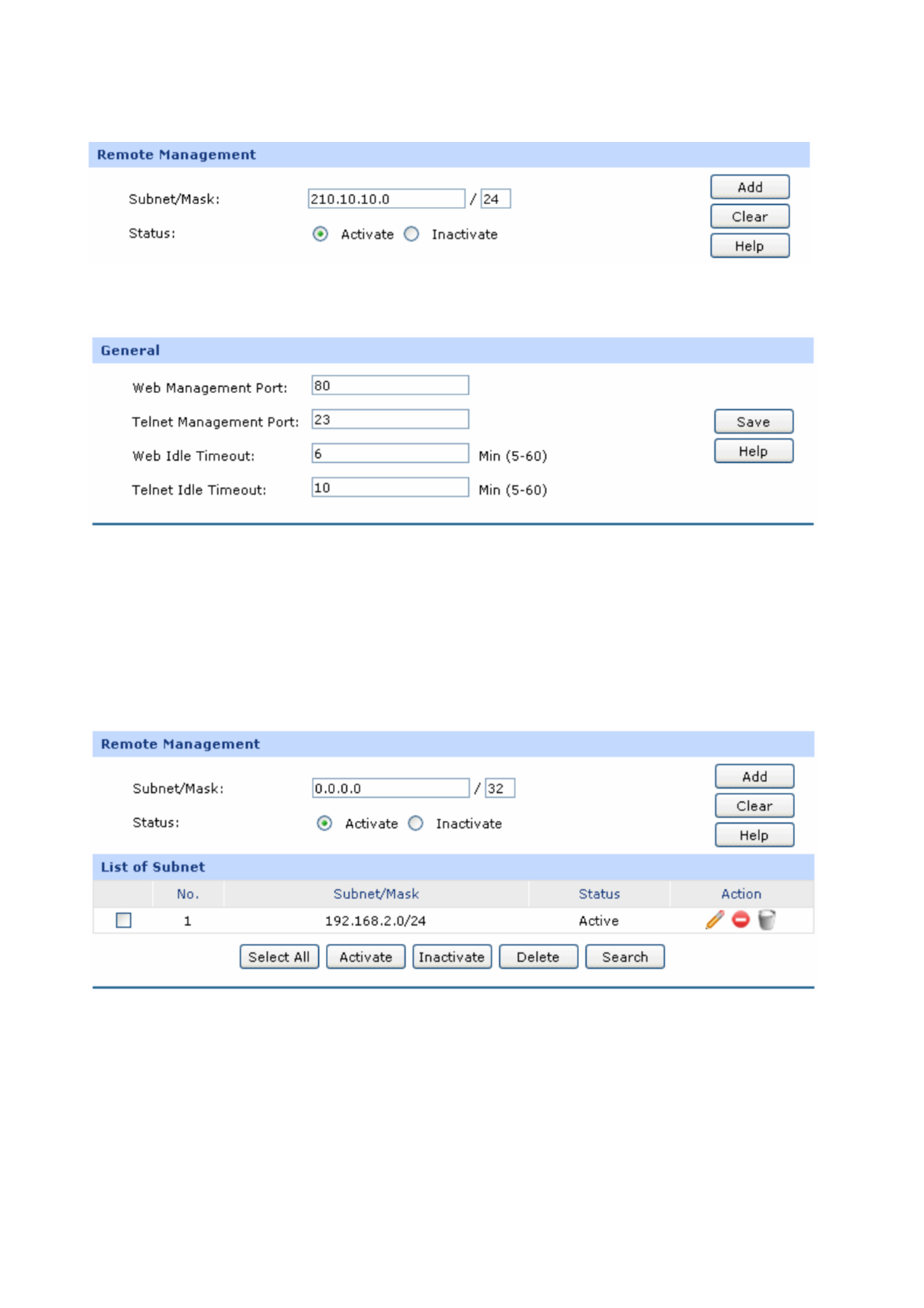Open Help in the General section
Viewport: 924px width, 1308px height.
pos(753,451)
